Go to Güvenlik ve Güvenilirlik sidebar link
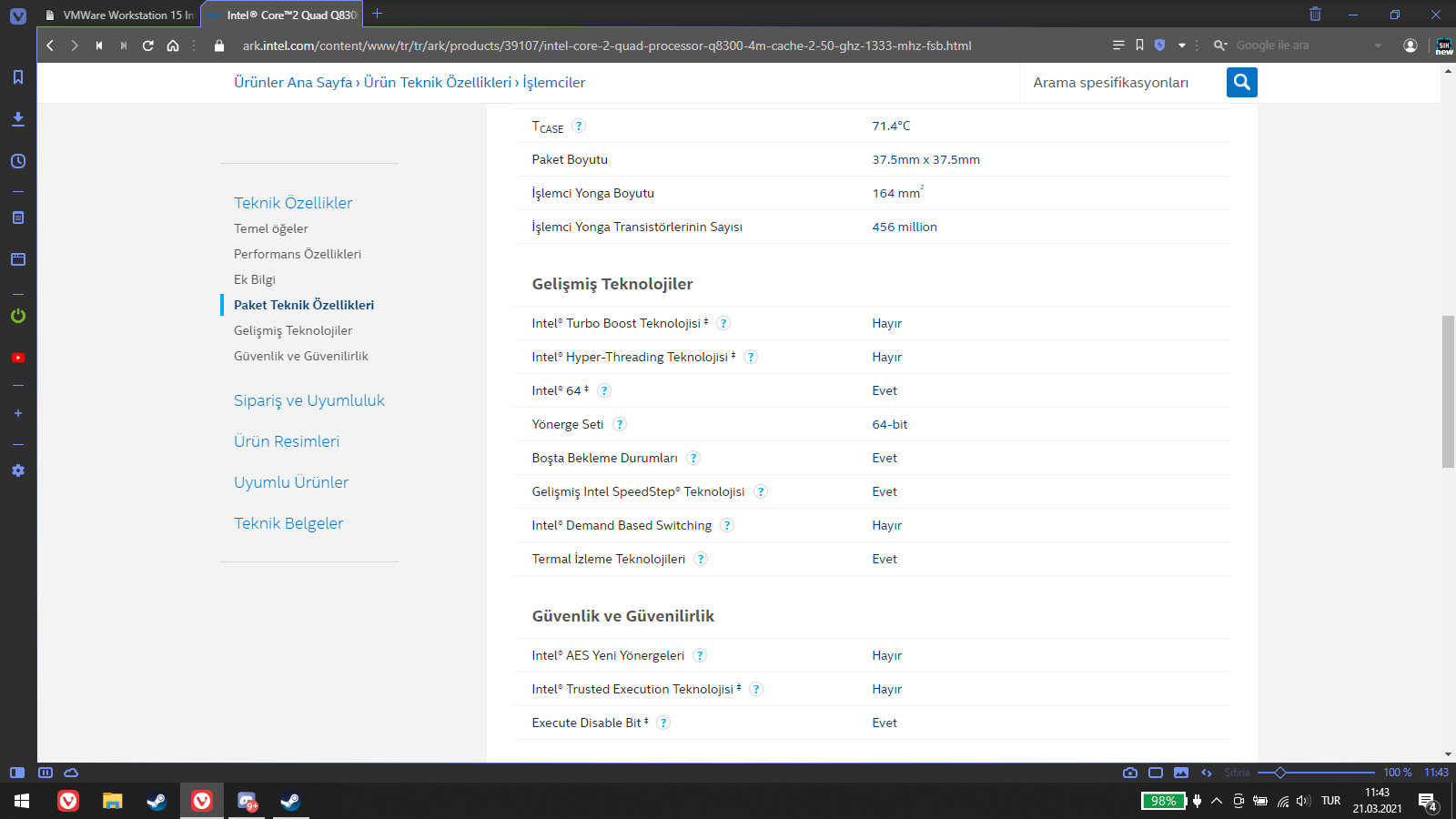Image resolution: width=1456 pixels, height=819 pixels. (301, 356)
